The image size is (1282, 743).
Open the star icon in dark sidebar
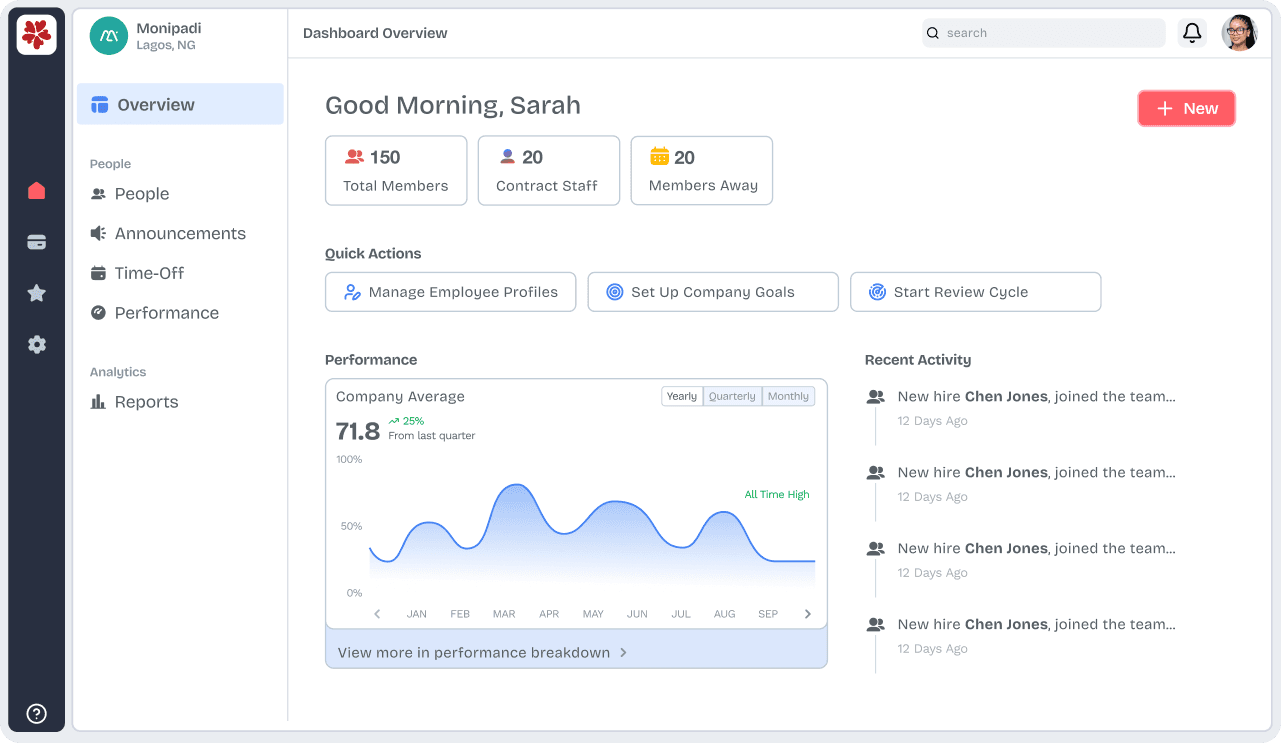37,293
